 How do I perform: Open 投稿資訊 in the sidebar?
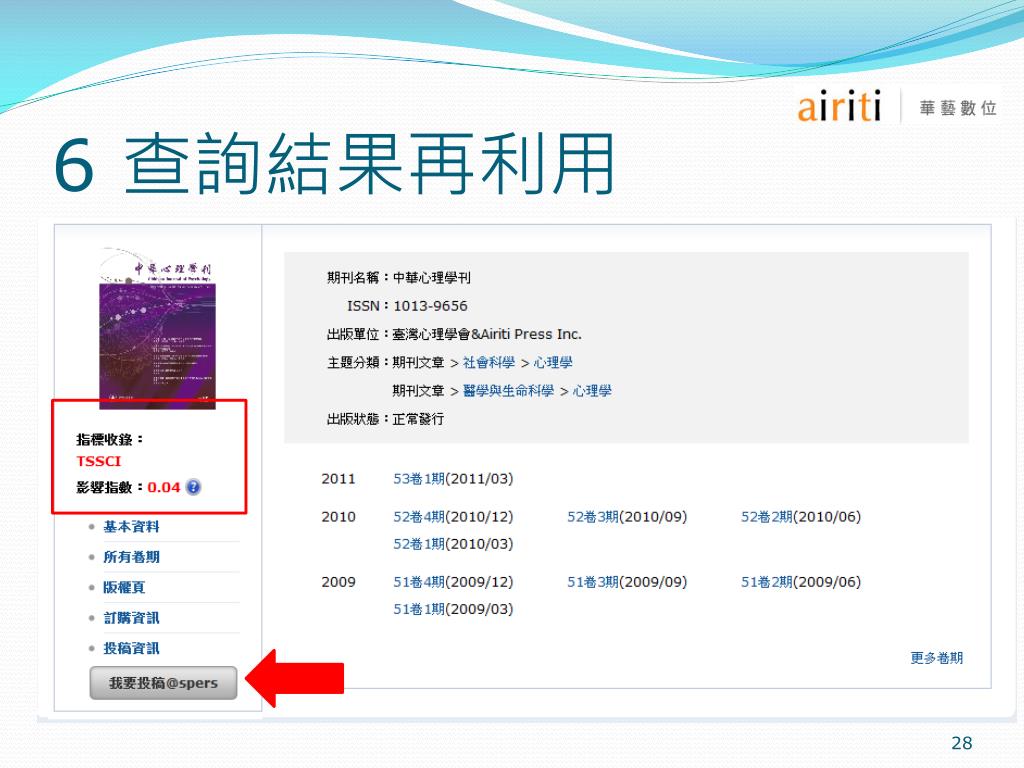coord(131,648)
